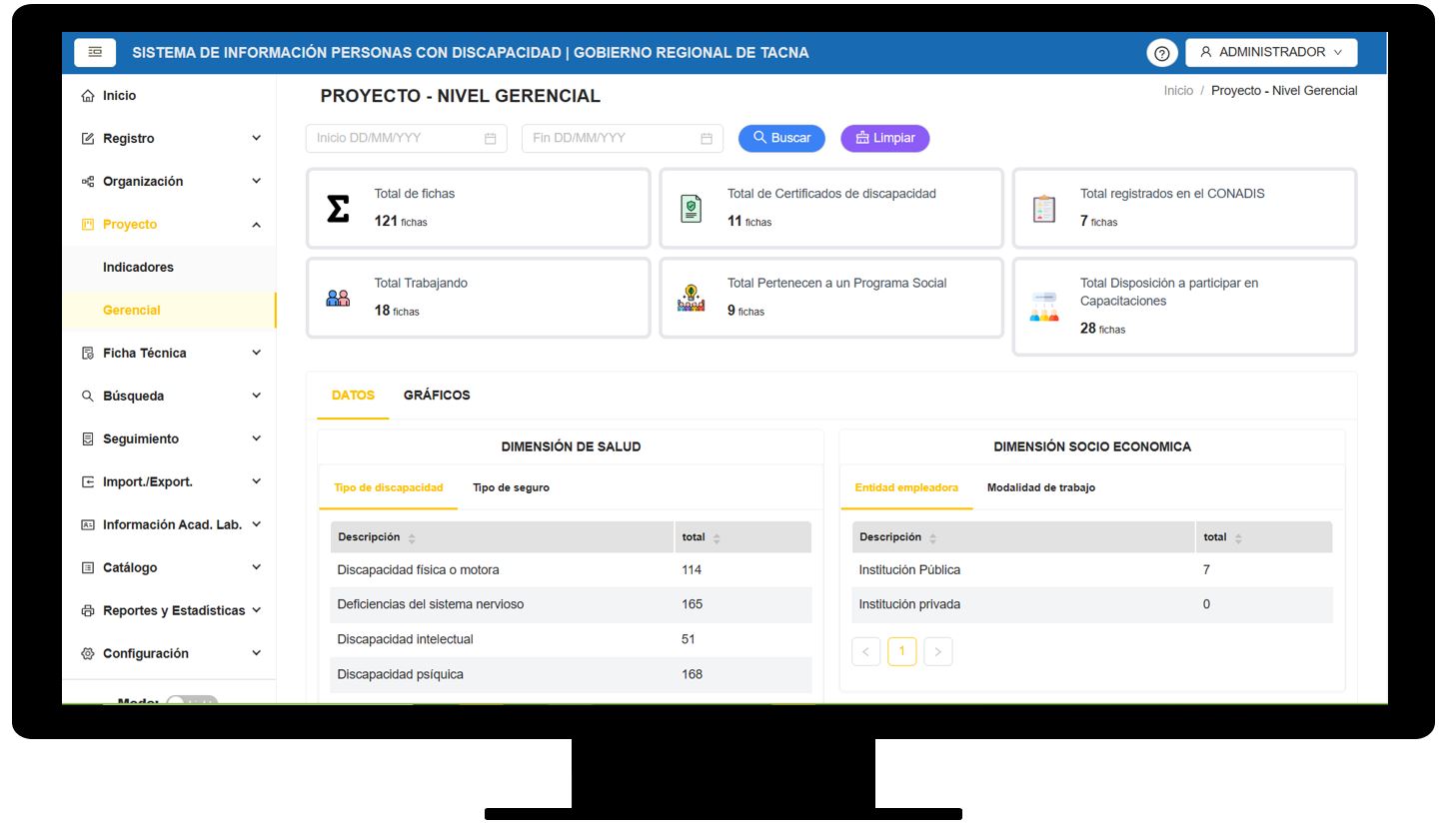Click the disability certificate document icon

691,208
